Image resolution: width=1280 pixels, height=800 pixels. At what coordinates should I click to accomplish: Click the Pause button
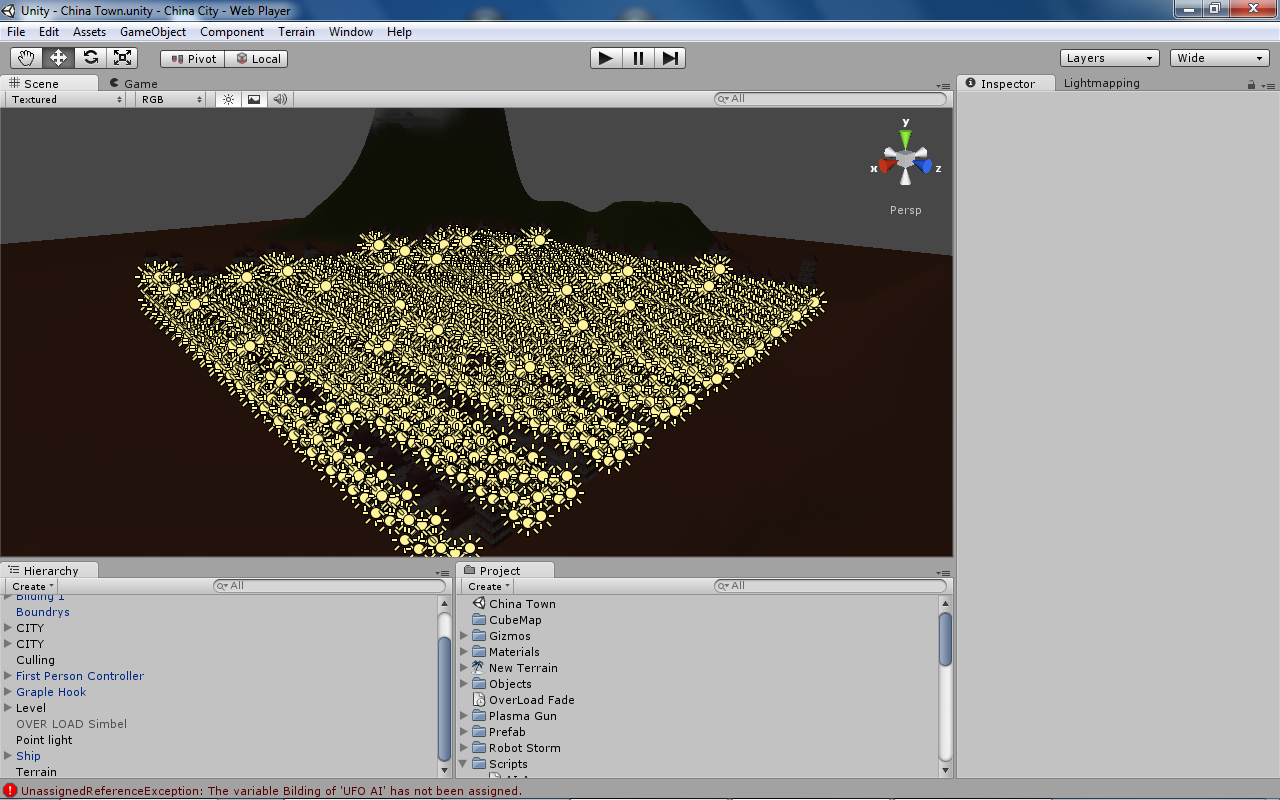[x=638, y=58]
